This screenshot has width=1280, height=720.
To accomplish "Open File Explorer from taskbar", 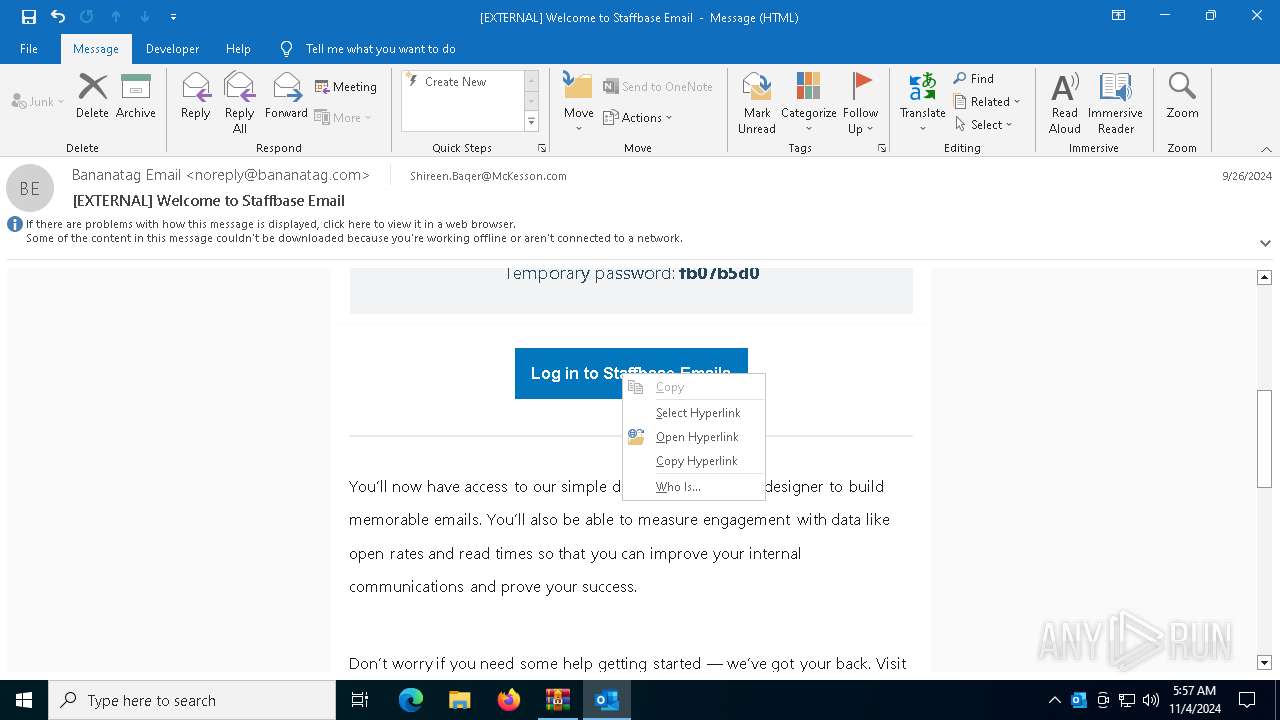I will tap(459, 700).
